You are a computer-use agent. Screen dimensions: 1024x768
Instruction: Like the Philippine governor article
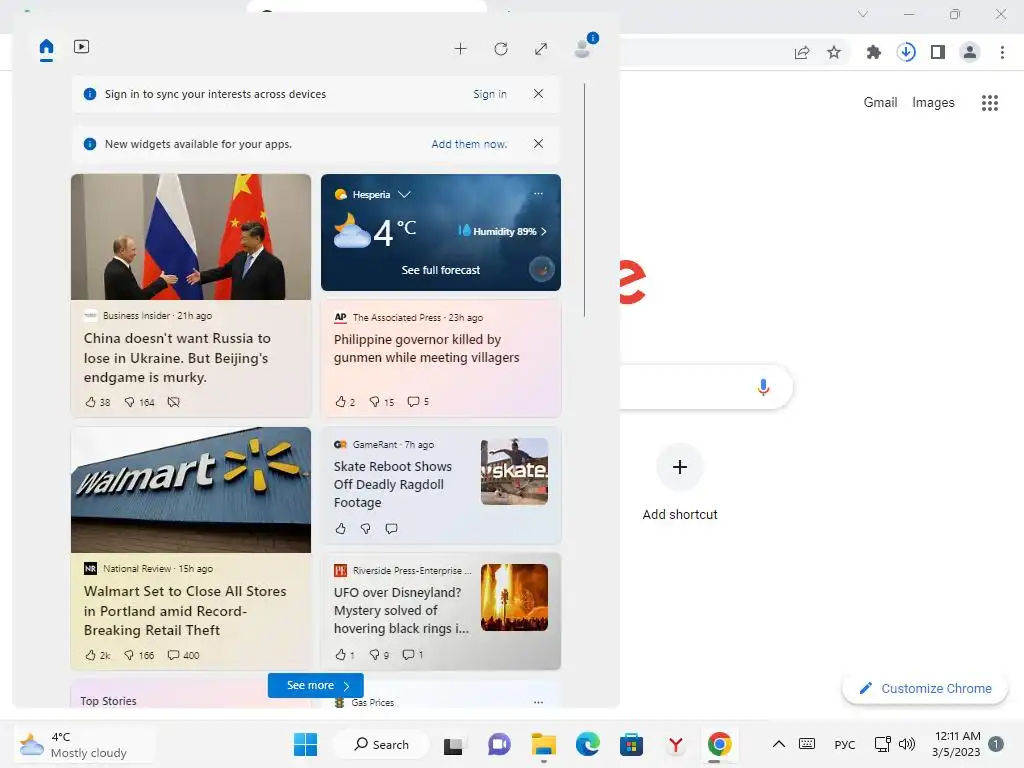(x=345, y=402)
